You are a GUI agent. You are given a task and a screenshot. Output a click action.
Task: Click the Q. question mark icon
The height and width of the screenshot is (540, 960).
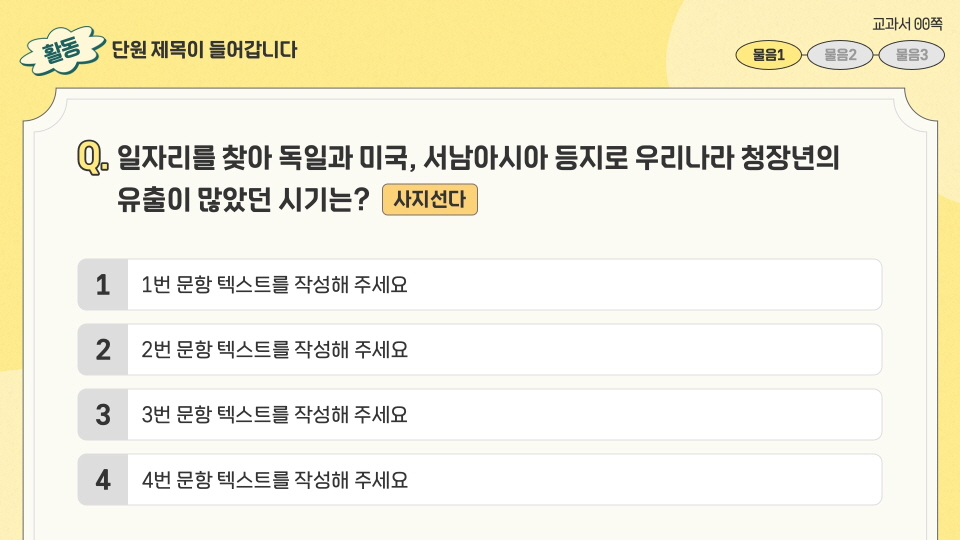(x=92, y=158)
